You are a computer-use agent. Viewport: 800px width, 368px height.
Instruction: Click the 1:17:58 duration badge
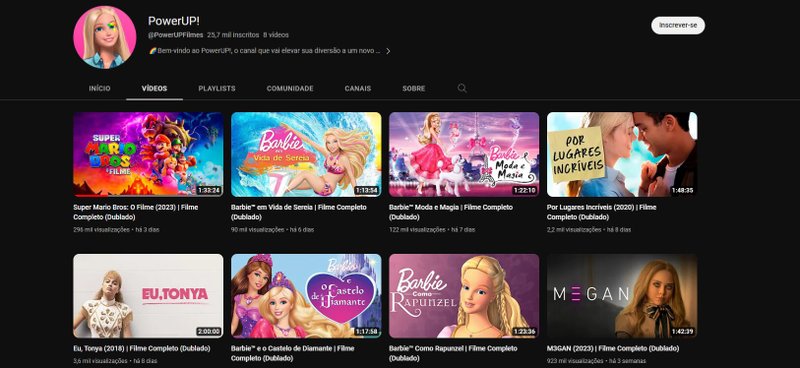(367, 332)
